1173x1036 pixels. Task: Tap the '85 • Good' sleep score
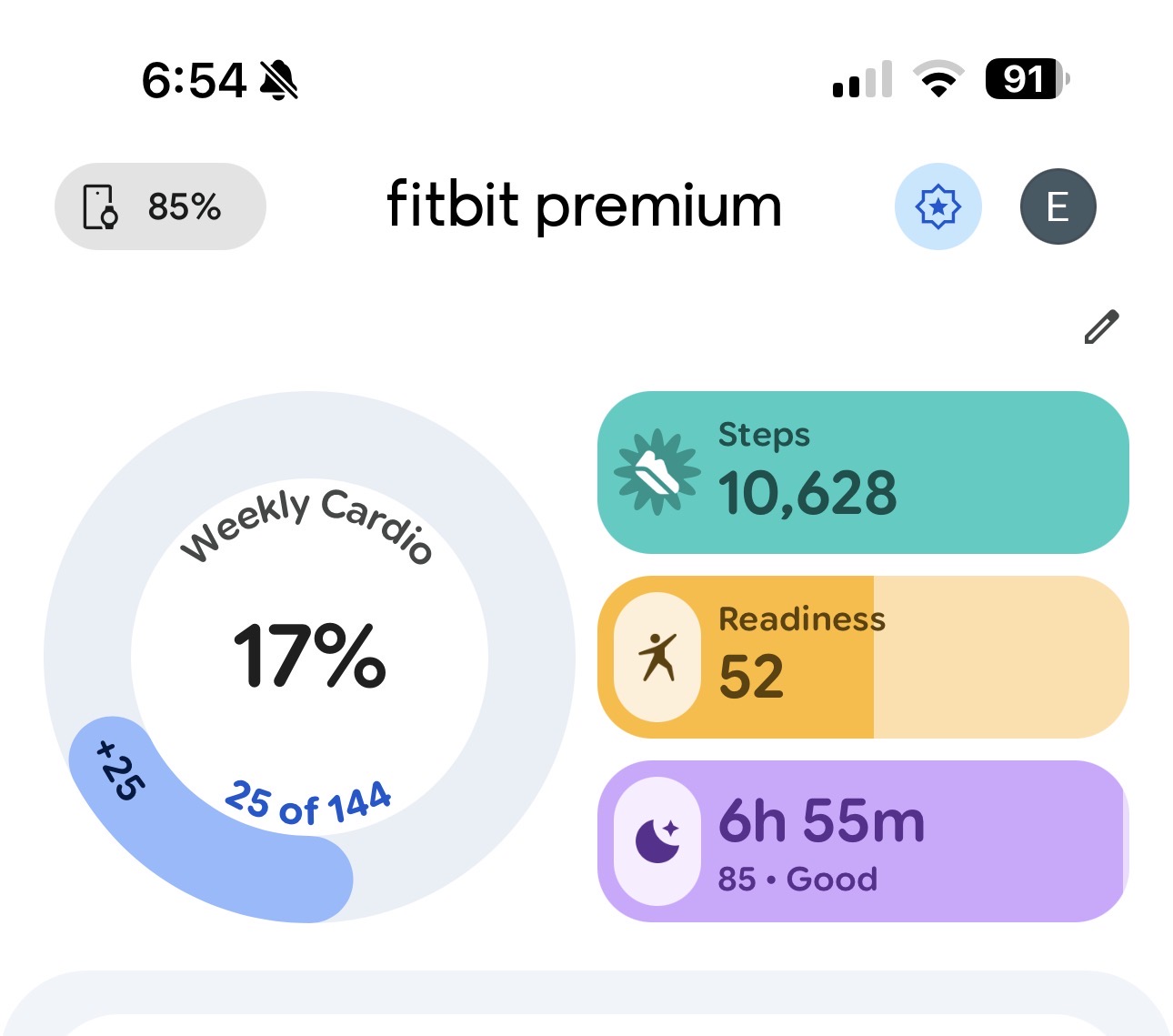(797, 880)
